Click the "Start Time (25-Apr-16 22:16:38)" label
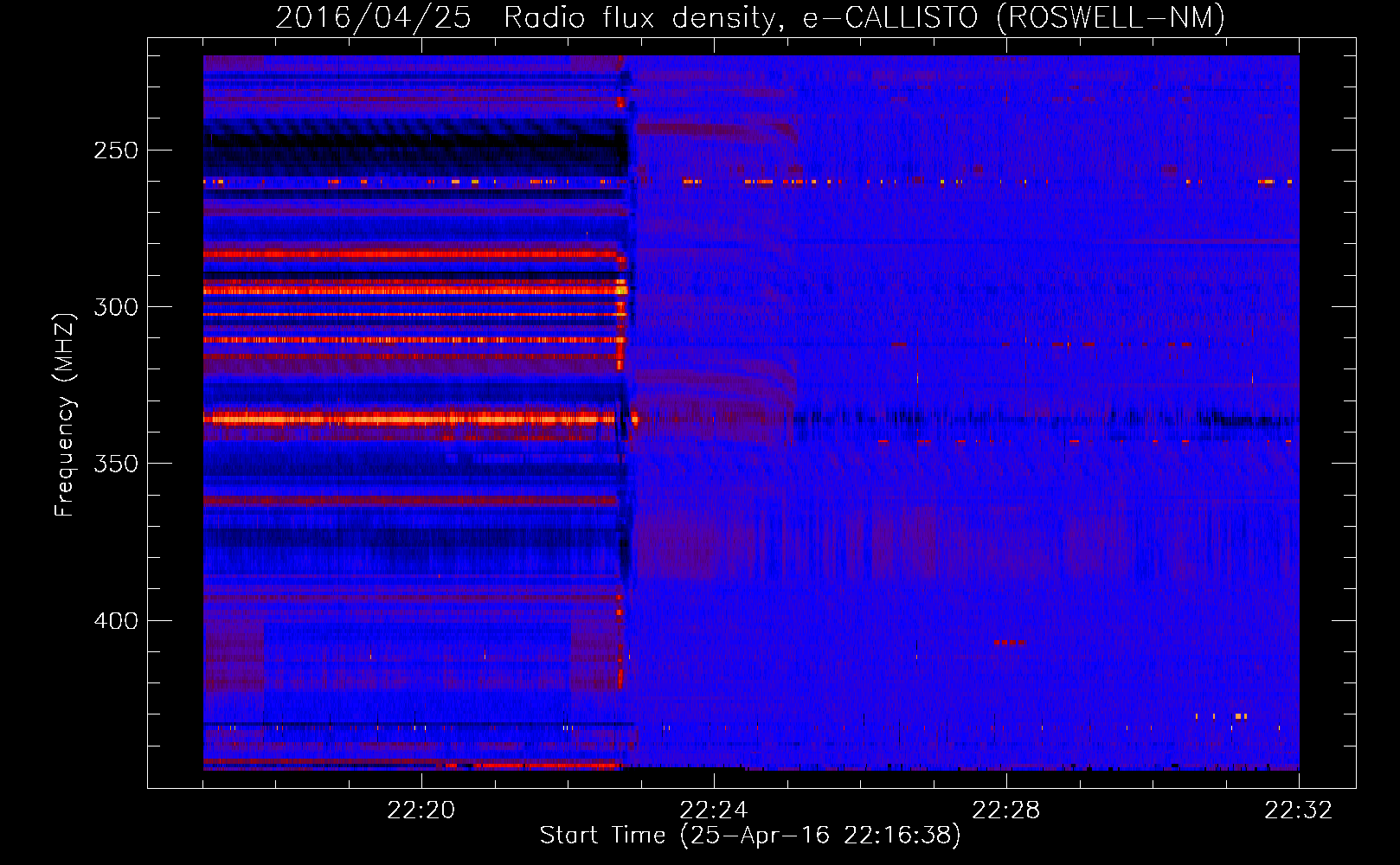This screenshot has width=1400, height=865. coord(750,836)
